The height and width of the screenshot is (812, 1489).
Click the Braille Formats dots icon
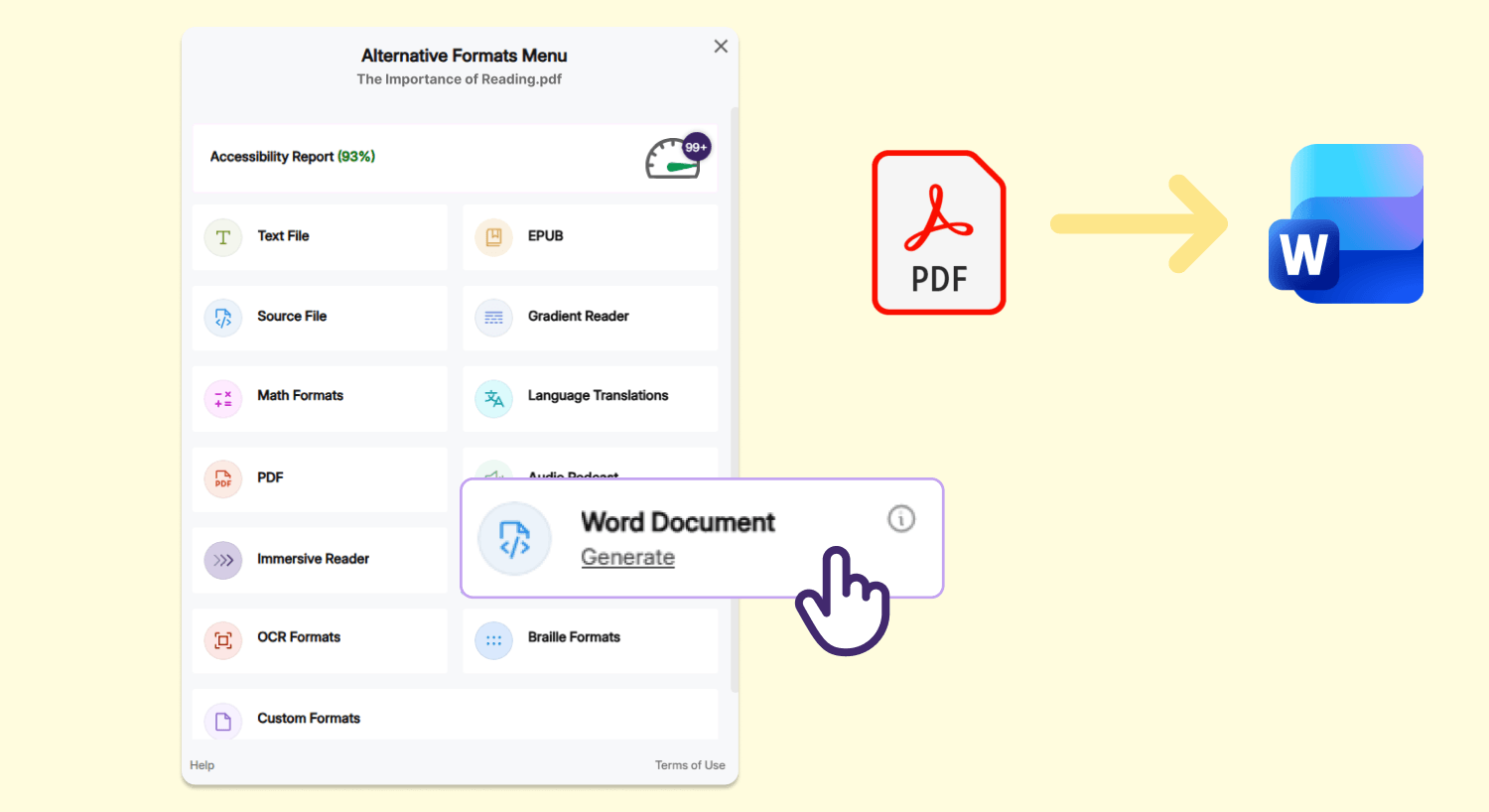tap(494, 640)
